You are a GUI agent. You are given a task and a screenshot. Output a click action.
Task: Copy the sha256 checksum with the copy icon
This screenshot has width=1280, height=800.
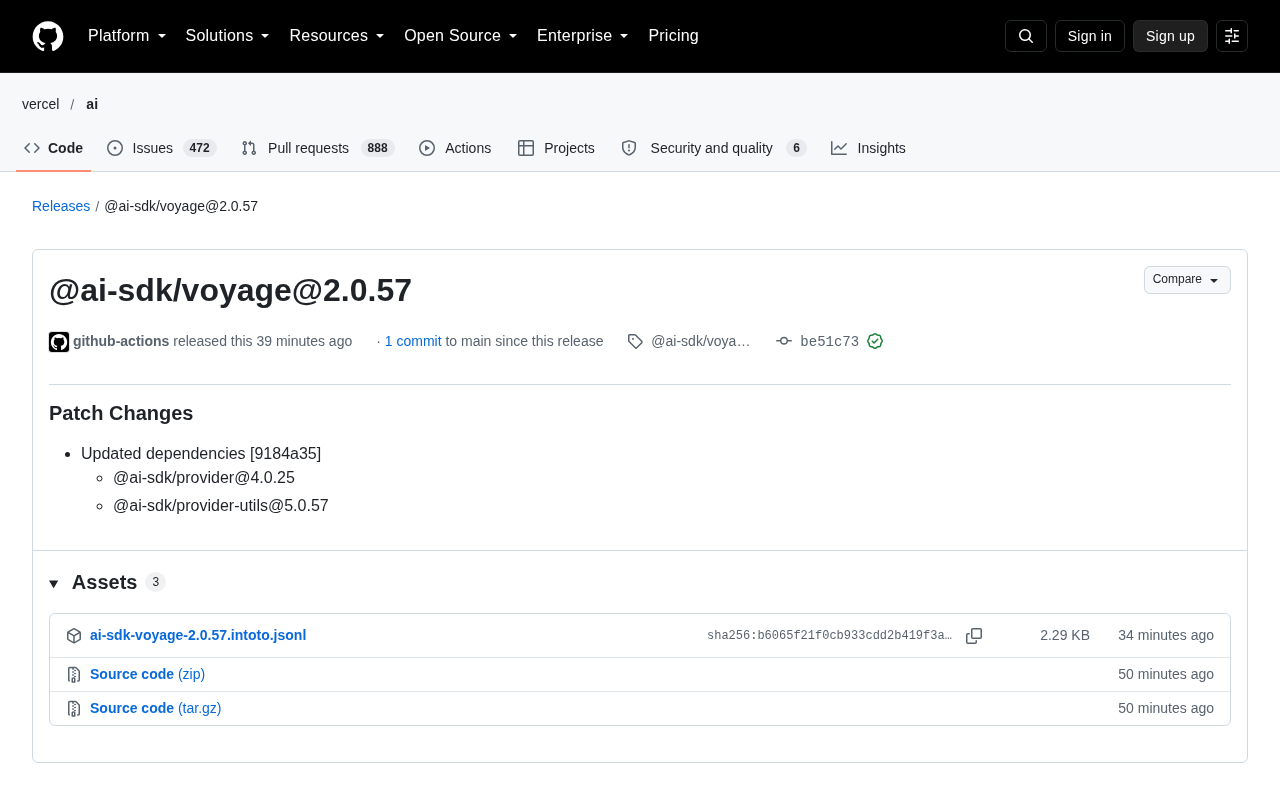click(974, 636)
